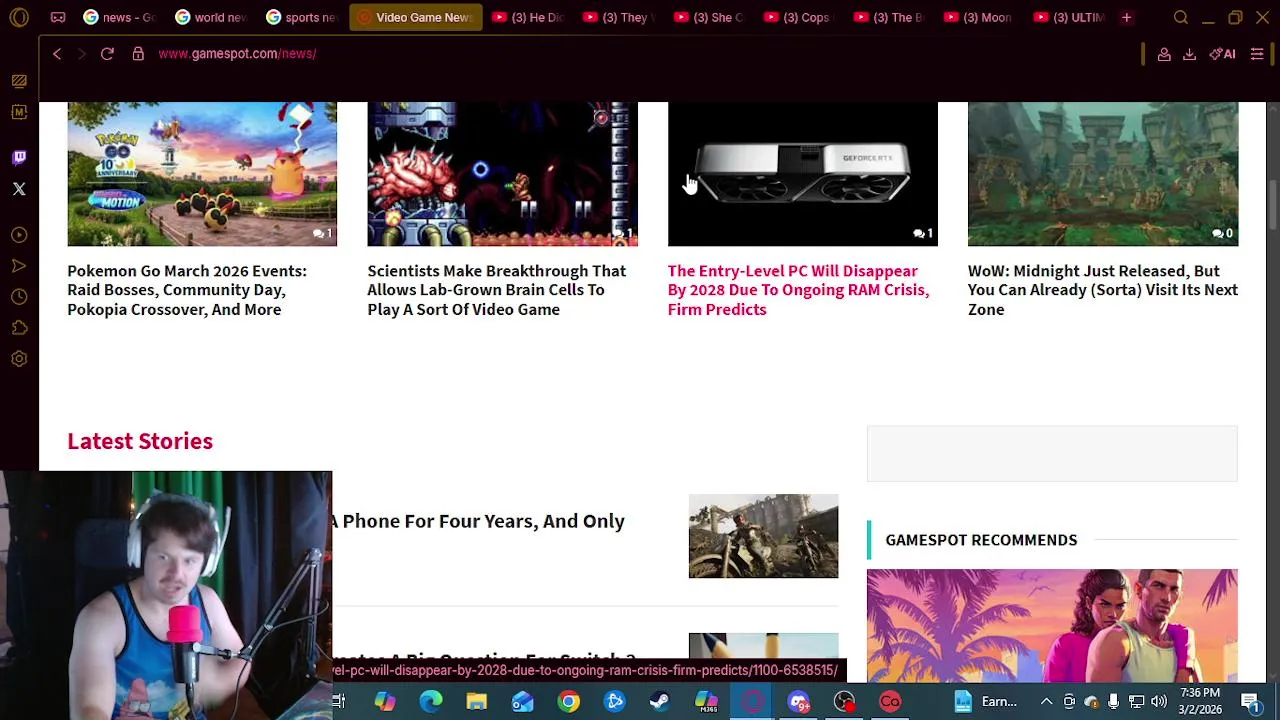1280x720 pixels.
Task: Select the Video Game News tab
Action: click(x=415, y=17)
